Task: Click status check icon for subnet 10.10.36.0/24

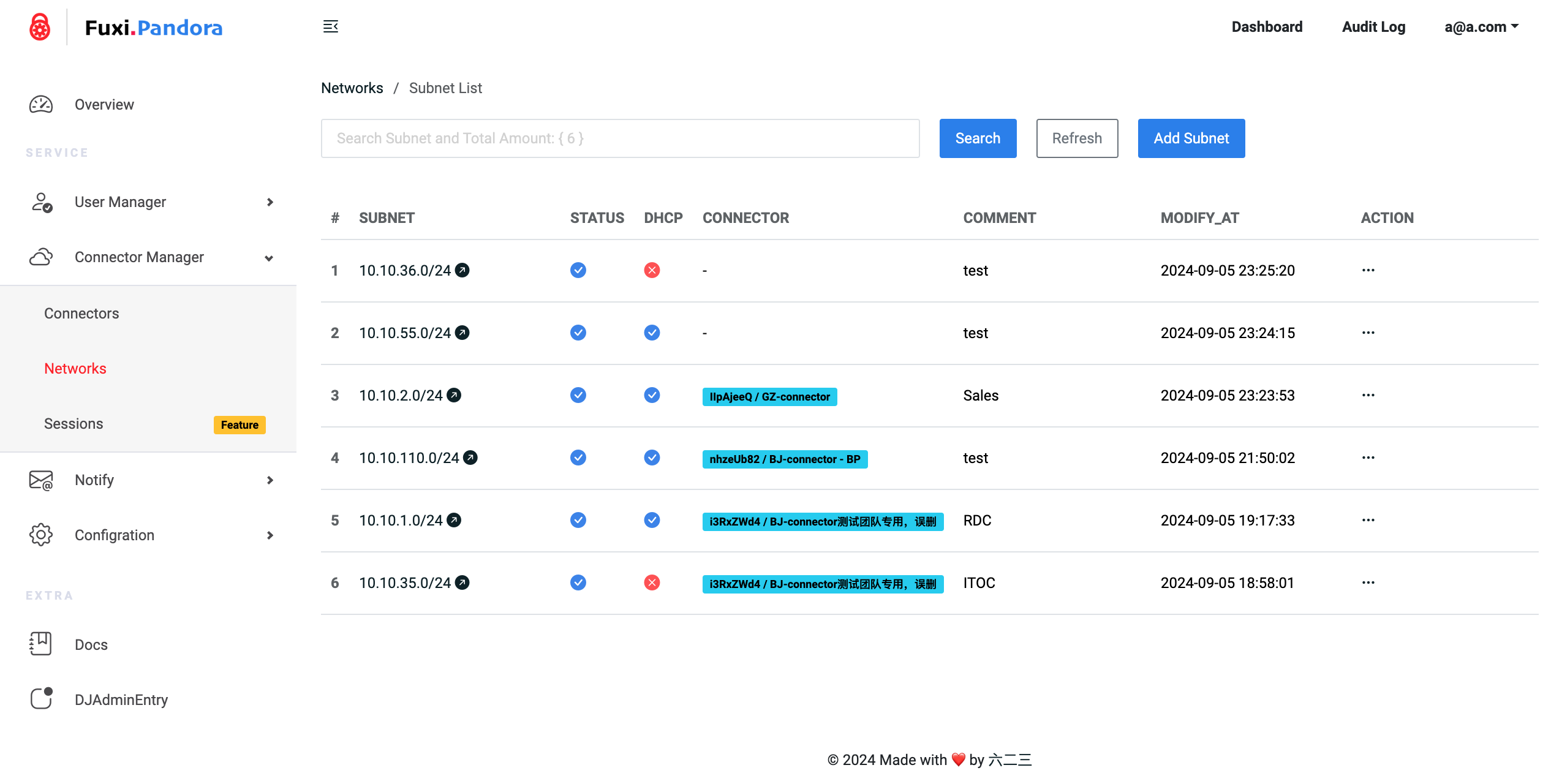Action: point(578,270)
